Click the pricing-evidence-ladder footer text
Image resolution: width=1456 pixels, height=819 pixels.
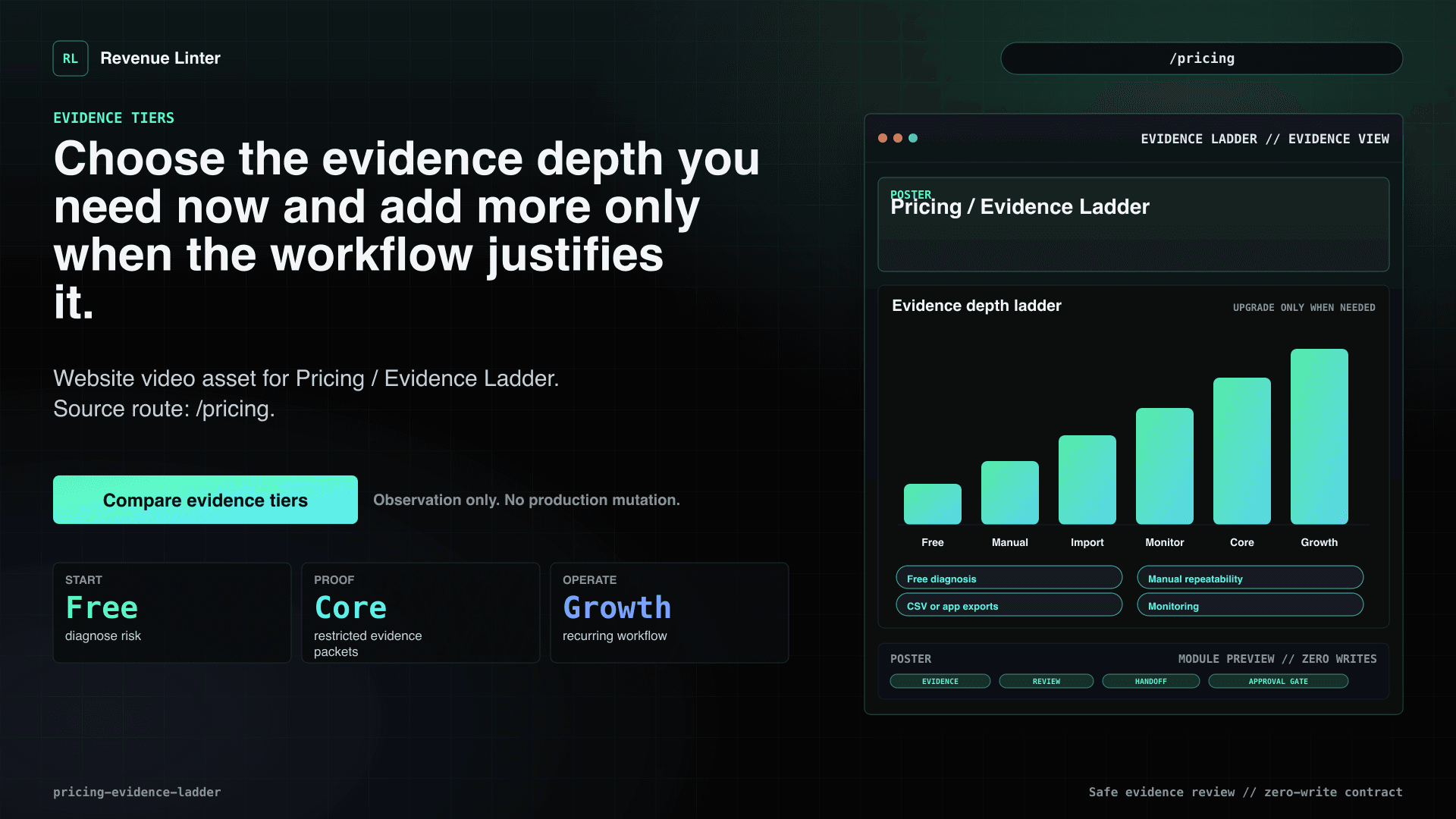(x=137, y=792)
